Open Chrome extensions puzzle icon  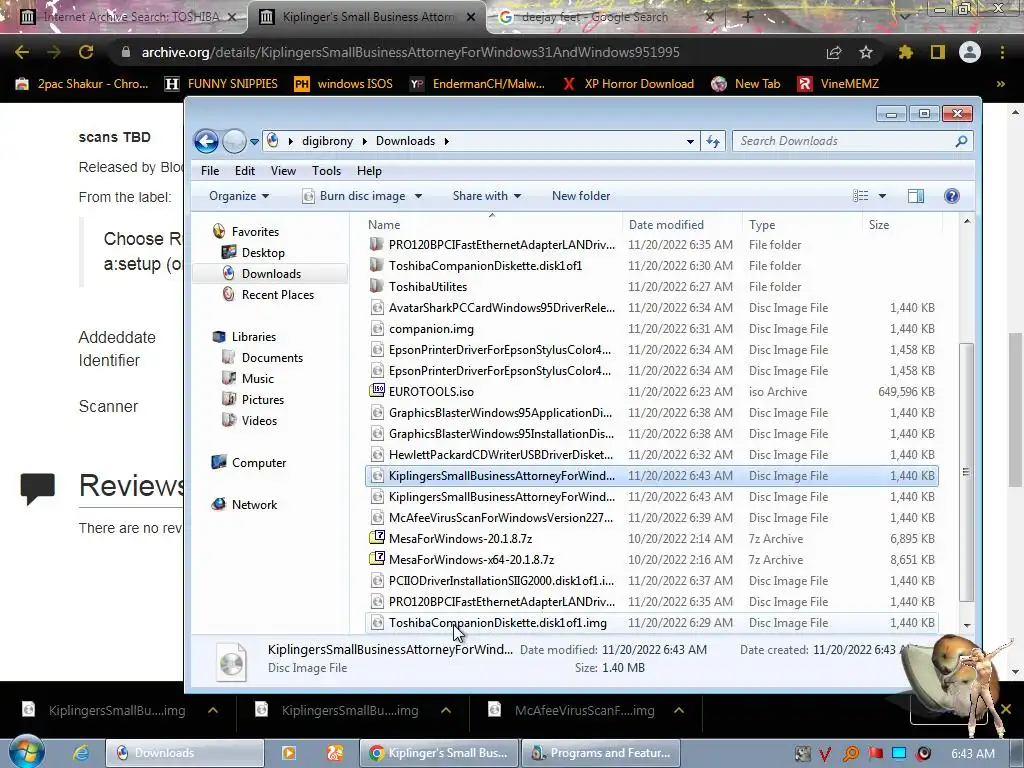pos(905,52)
